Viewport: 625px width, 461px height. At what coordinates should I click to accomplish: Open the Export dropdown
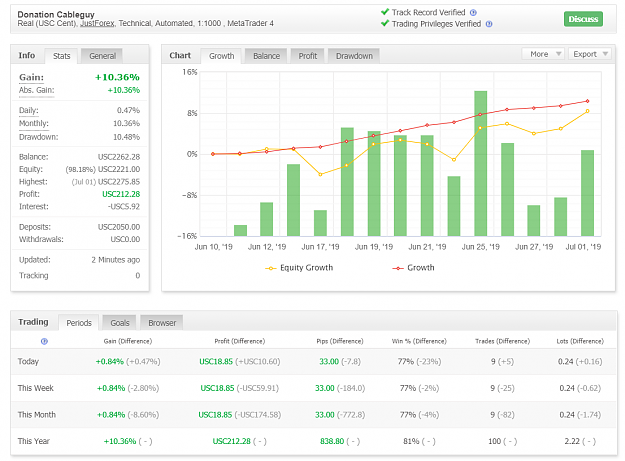[590, 54]
